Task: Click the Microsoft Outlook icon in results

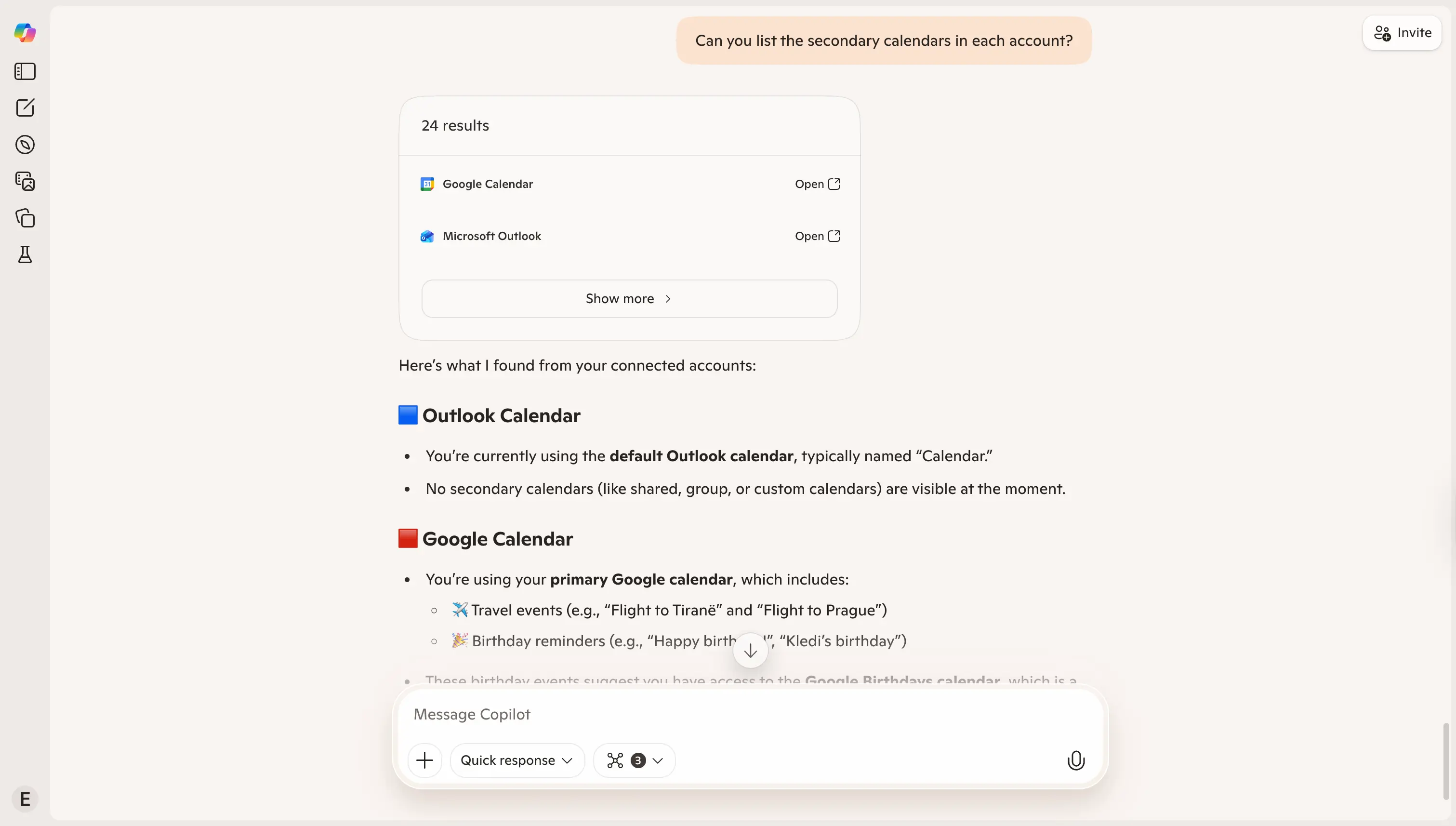Action: (427, 236)
